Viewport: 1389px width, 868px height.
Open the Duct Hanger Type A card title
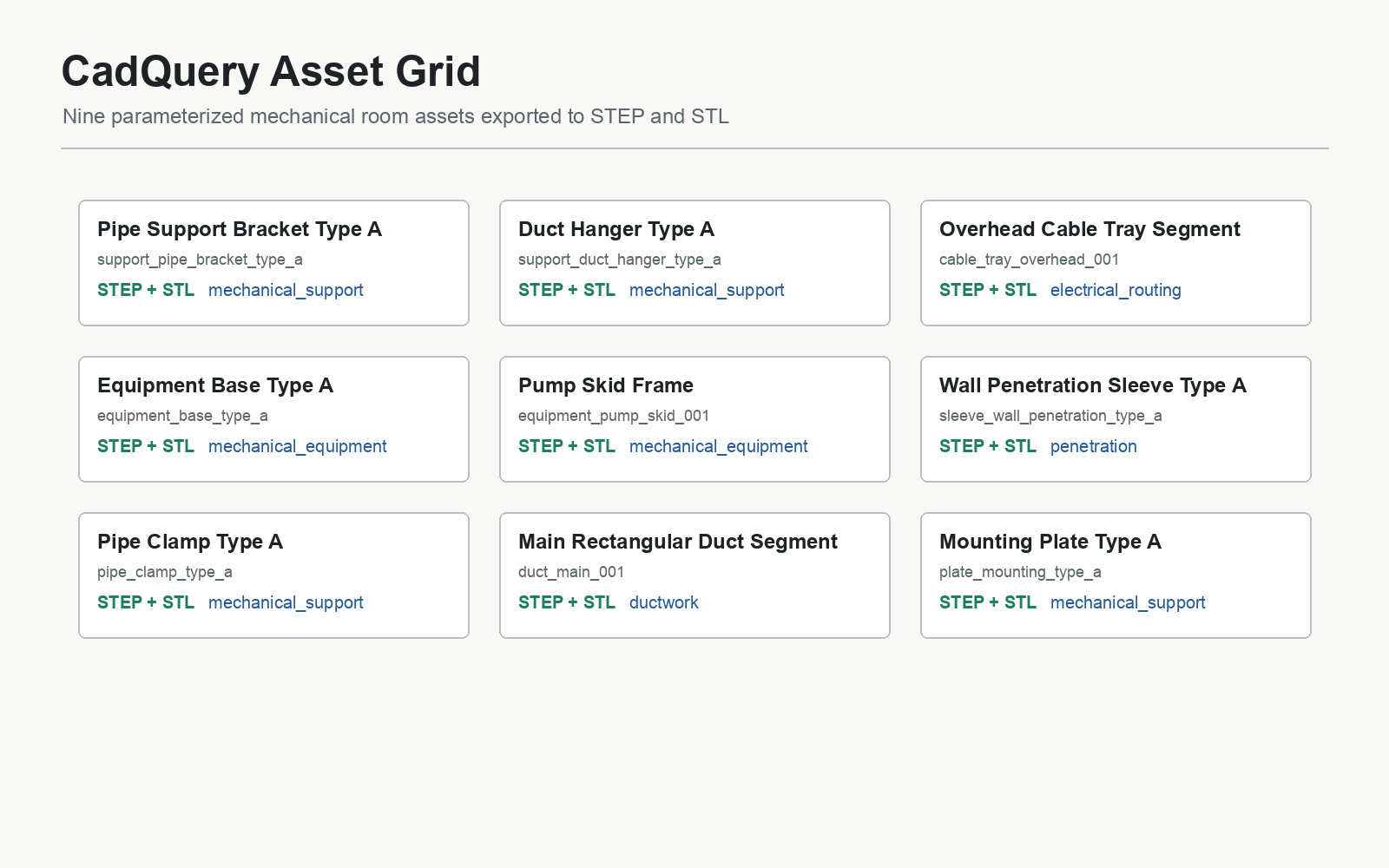(616, 229)
